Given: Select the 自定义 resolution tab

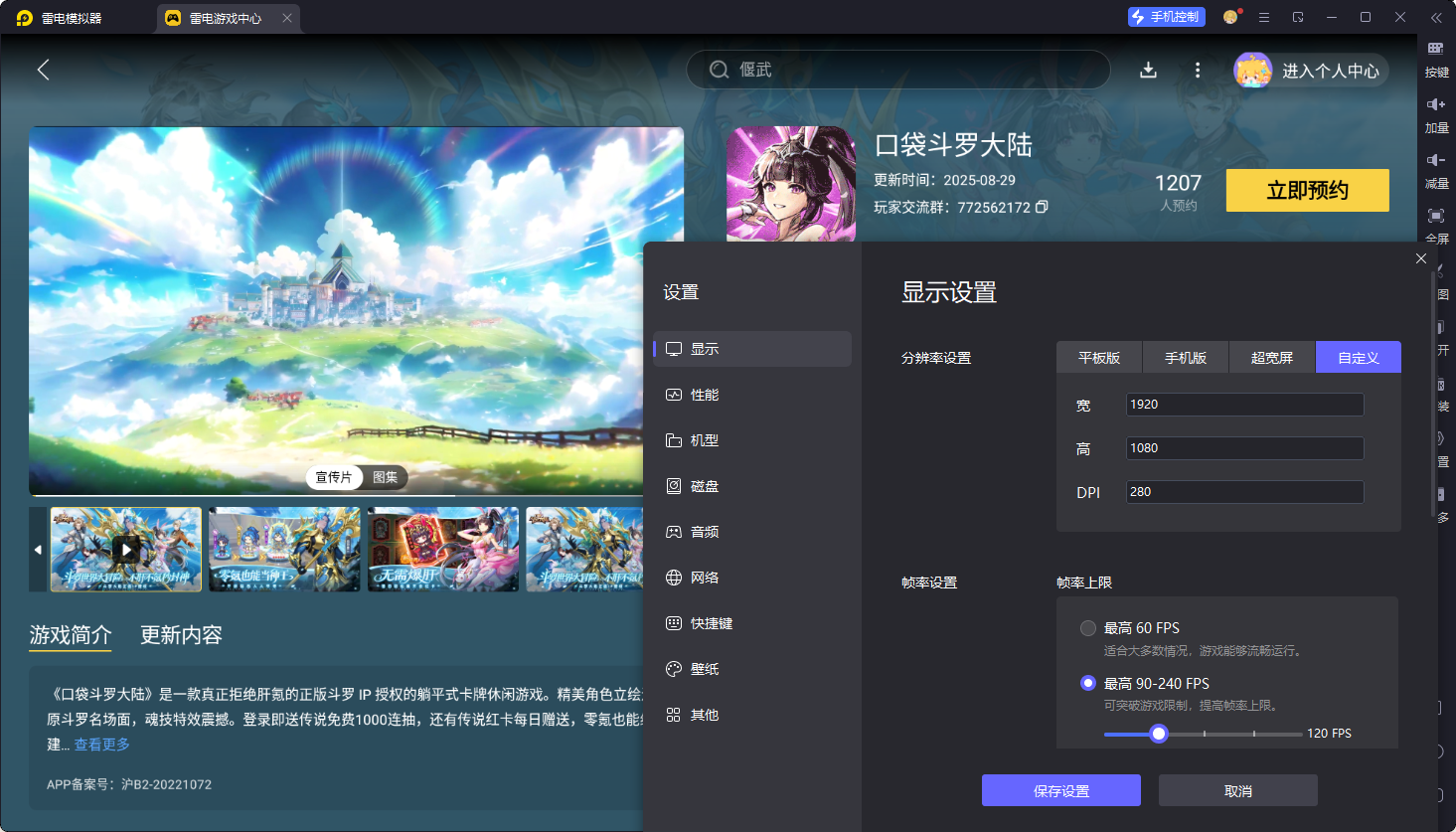Looking at the screenshot, I should click(x=1359, y=357).
